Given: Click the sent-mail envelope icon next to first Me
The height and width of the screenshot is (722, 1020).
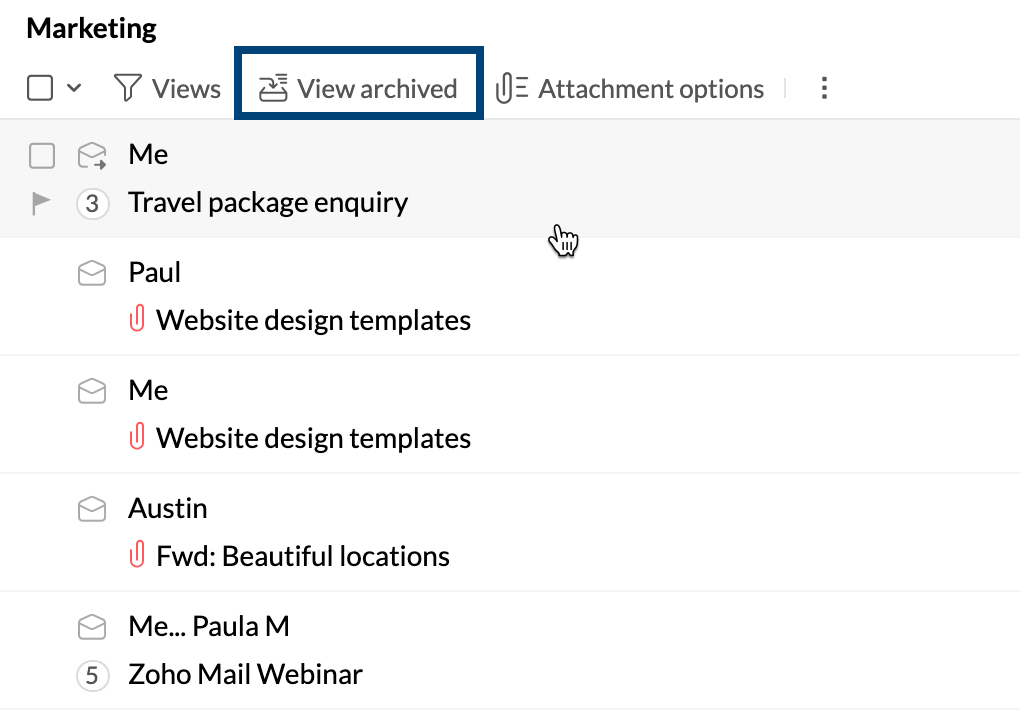Looking at the screenshot, I should [92, 156].
